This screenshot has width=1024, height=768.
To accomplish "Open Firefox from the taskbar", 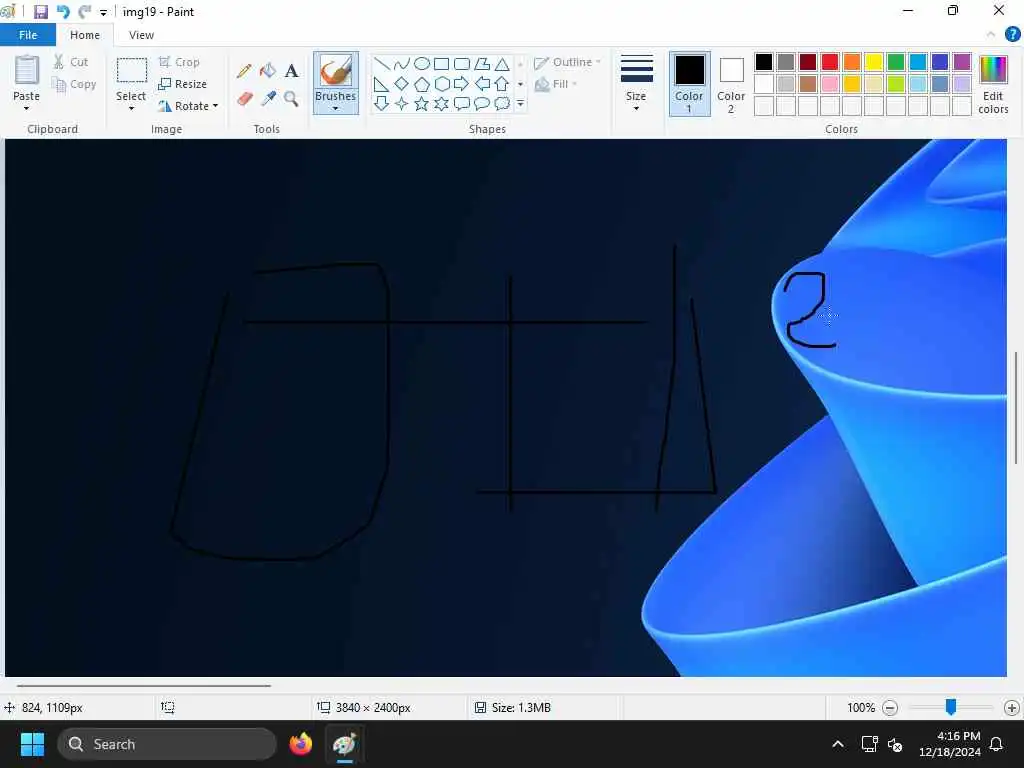I will click(300, 744).
